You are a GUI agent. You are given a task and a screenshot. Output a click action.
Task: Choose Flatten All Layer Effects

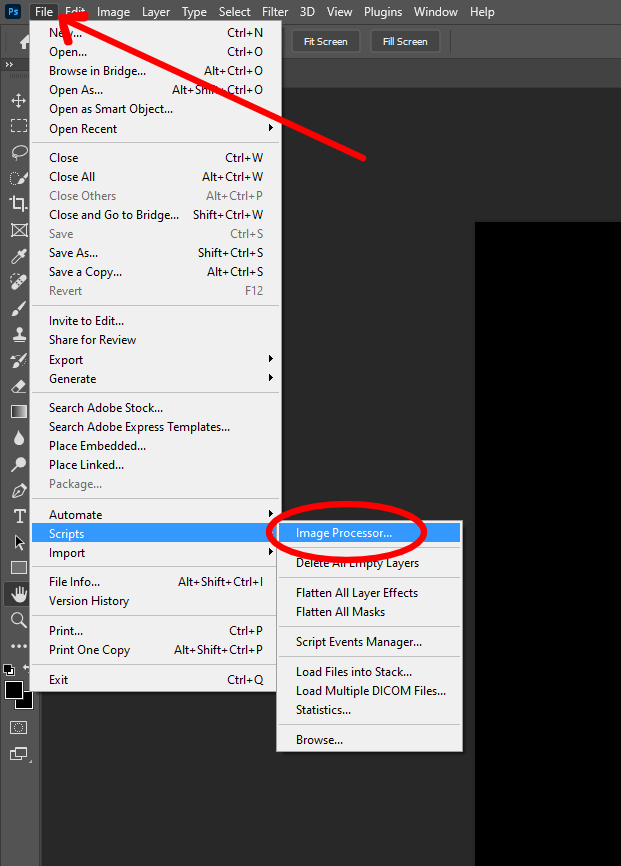(x=369, y=593)
